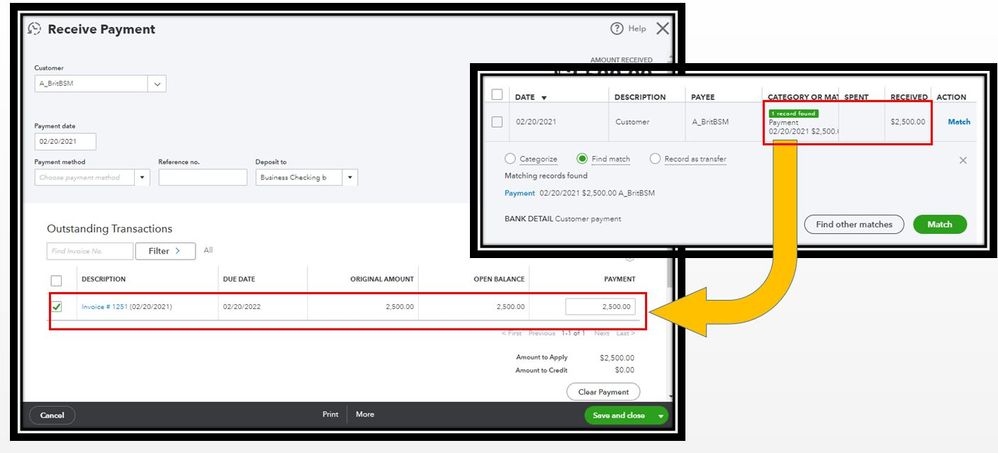Click the '1 record found' green badge
Viewport: 998px width, 453px height.
coord(793,113)
